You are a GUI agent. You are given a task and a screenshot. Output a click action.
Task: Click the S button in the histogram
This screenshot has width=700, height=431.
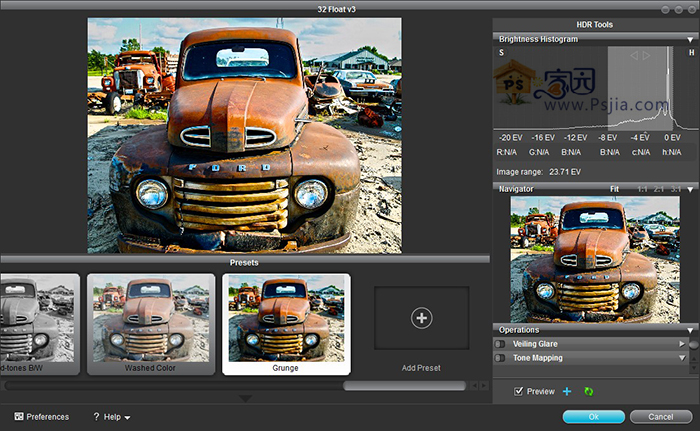point(501,53)
